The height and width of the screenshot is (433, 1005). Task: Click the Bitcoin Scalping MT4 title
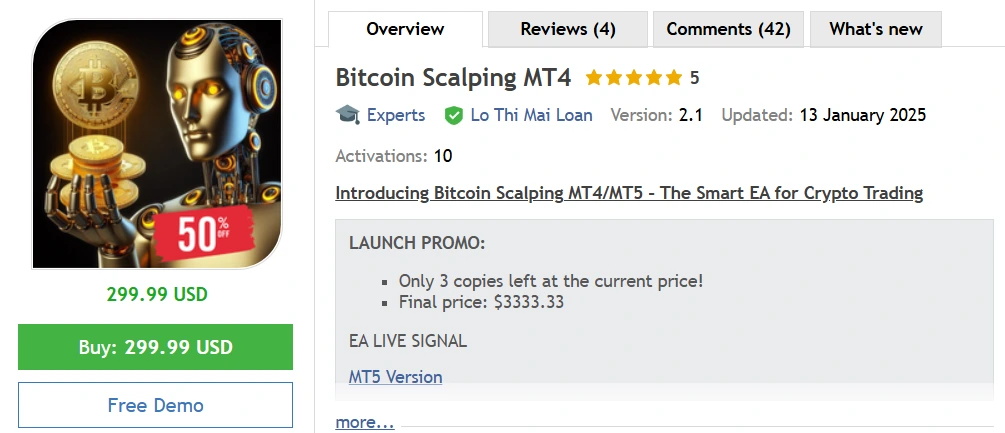(x=455, y=78)
